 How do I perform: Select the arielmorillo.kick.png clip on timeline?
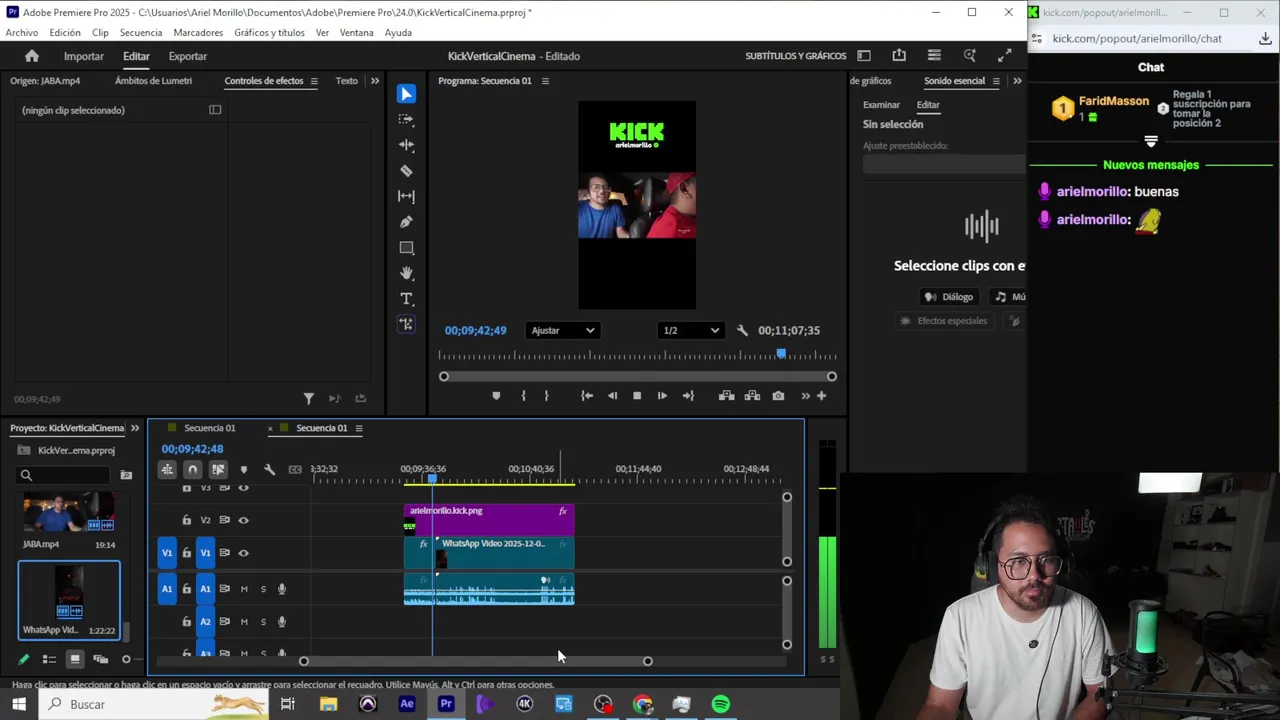click(x=489, y=520)
